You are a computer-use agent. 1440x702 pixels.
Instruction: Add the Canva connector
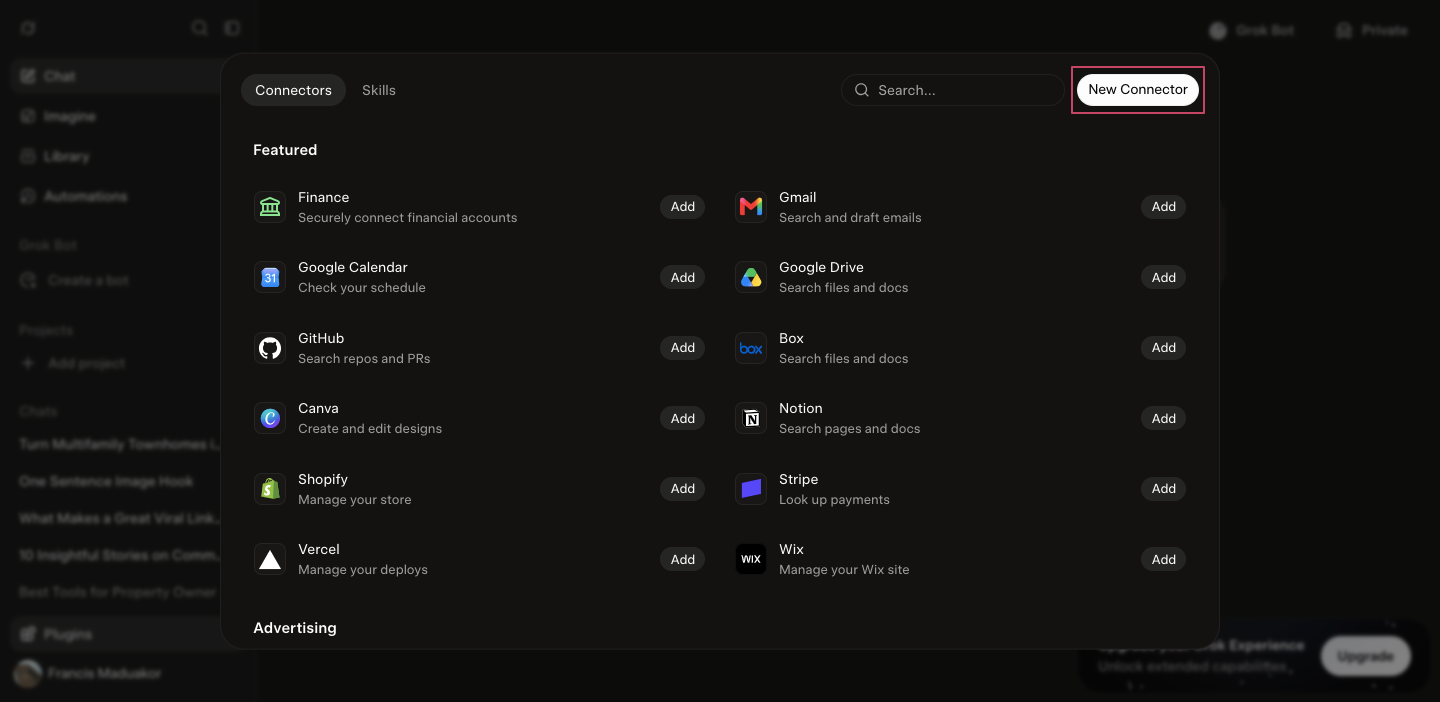tap(683, 419)
